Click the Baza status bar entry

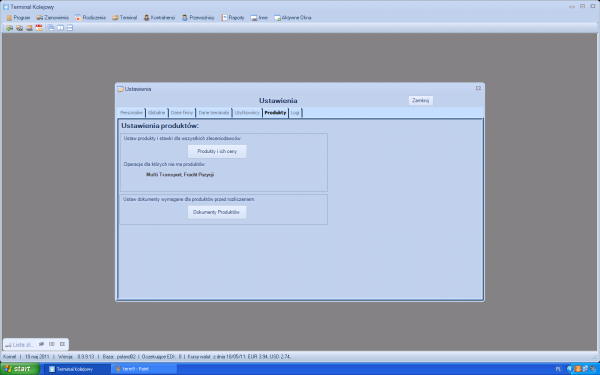tap(119, 357)
